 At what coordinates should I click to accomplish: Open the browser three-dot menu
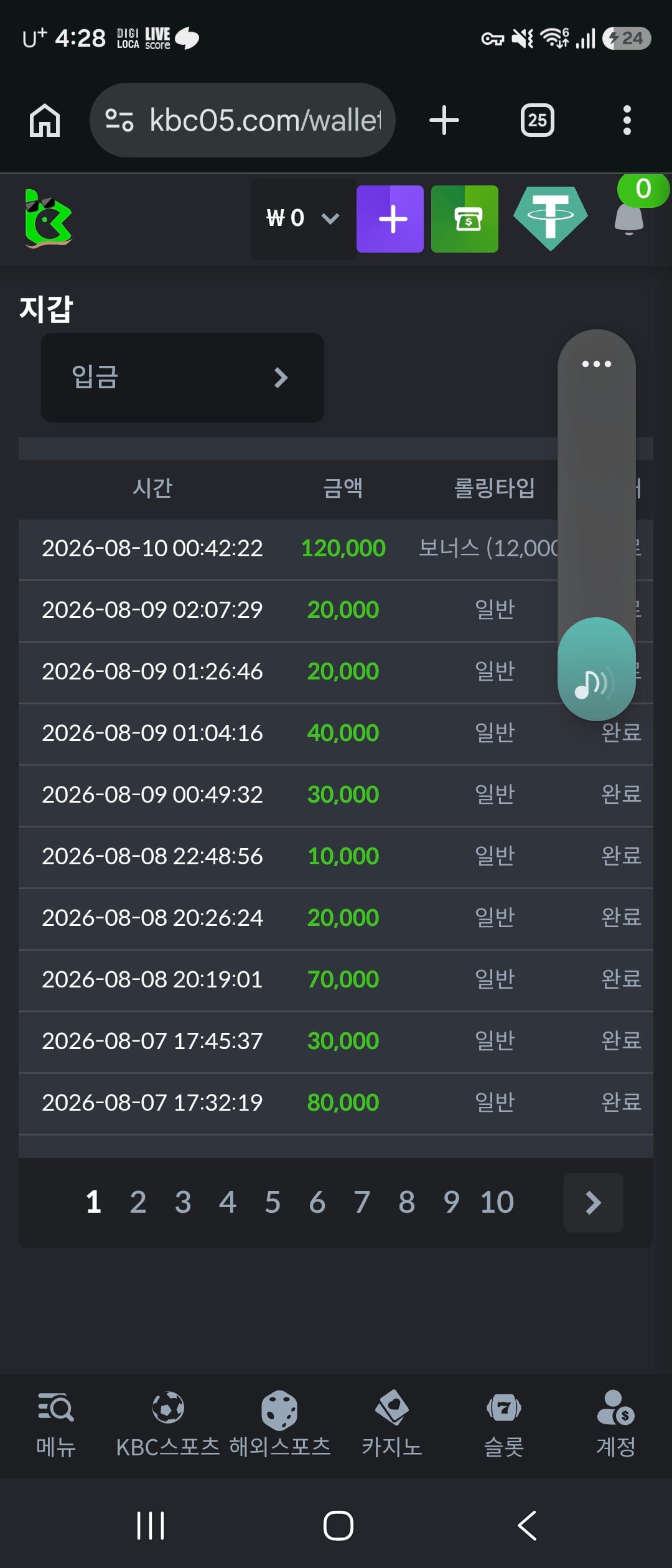[627, 120]
